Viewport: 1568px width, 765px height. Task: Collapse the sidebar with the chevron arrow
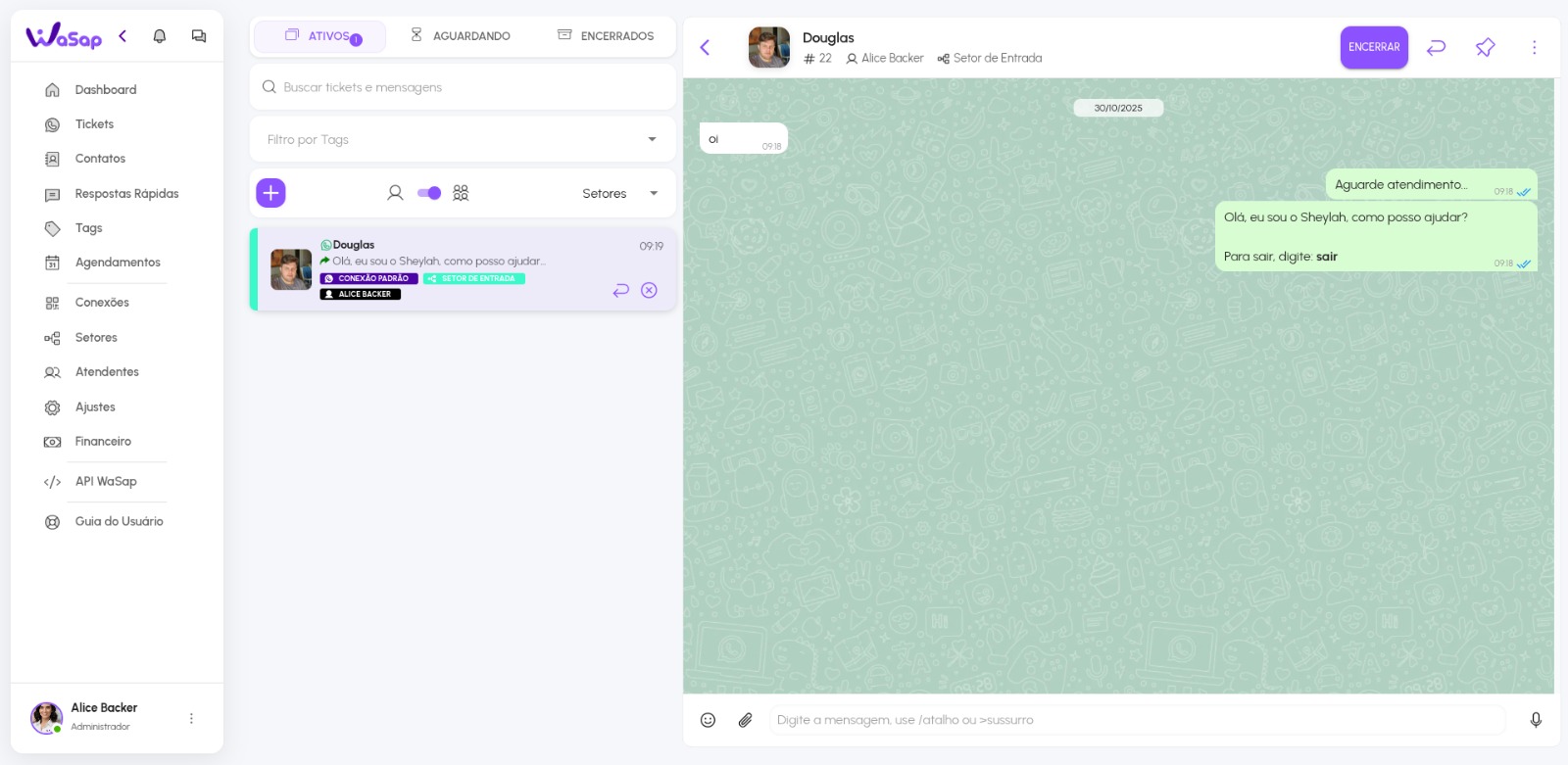122,36
